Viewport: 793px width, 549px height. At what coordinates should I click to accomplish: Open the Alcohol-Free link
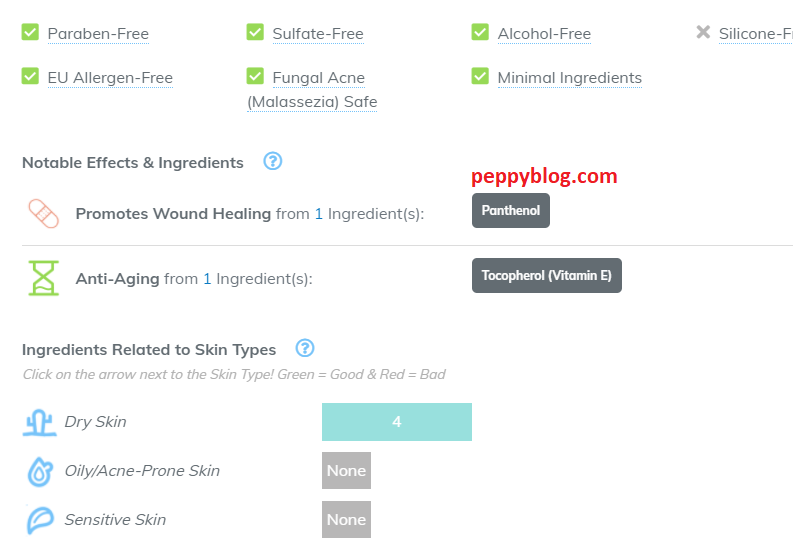[544, 34]
